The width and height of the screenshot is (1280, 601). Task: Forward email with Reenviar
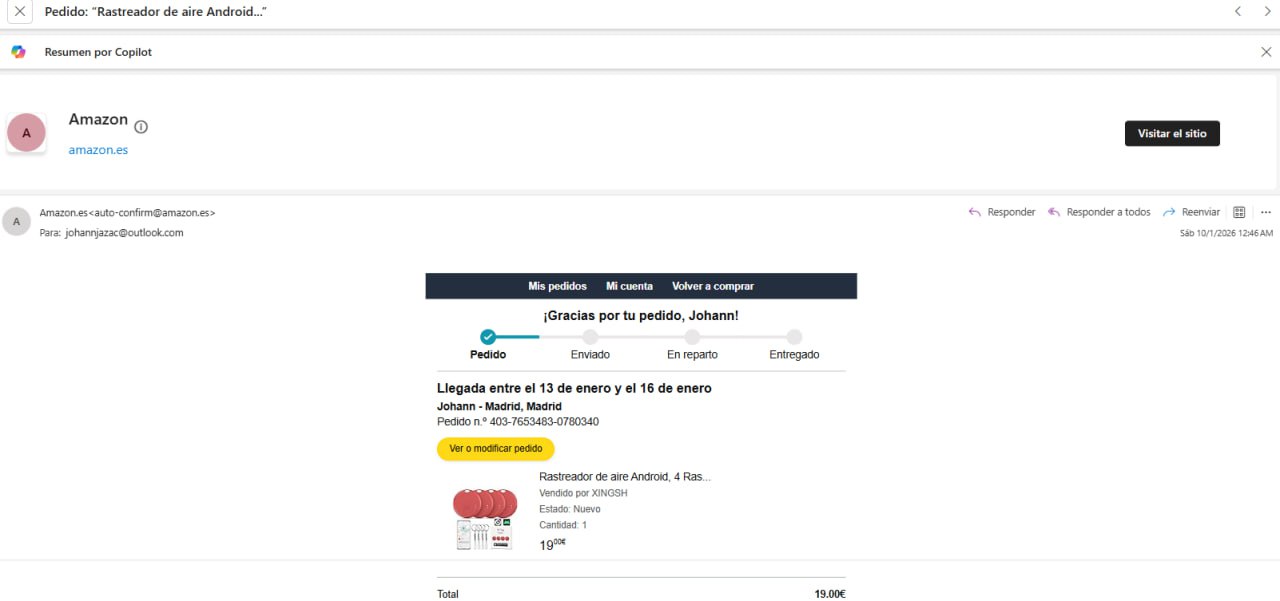tap(1191, 212)
